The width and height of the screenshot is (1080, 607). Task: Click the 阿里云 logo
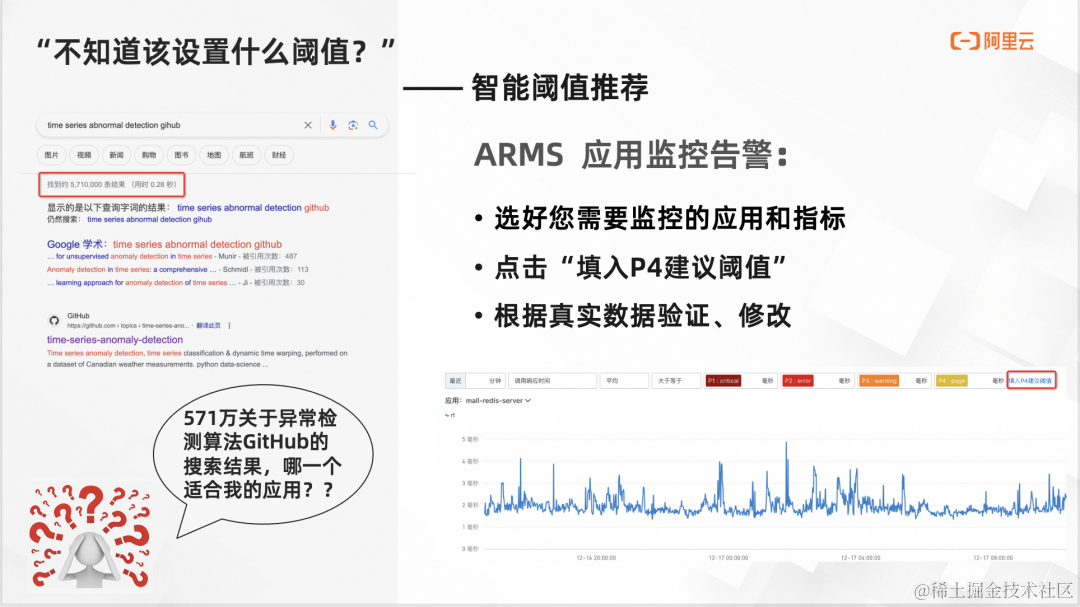click(x=992, y=41)
